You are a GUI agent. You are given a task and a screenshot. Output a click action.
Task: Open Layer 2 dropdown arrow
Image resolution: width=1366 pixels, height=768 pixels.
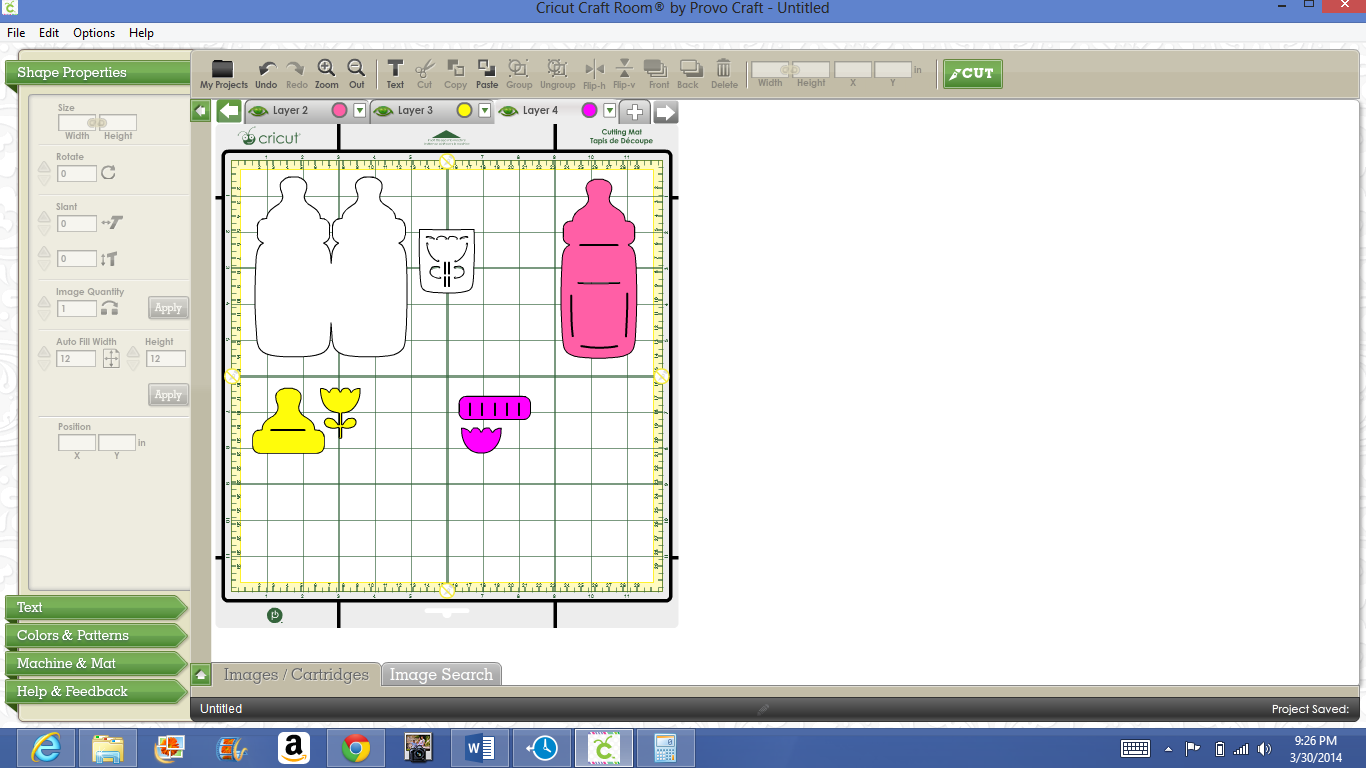coord(360,110)
